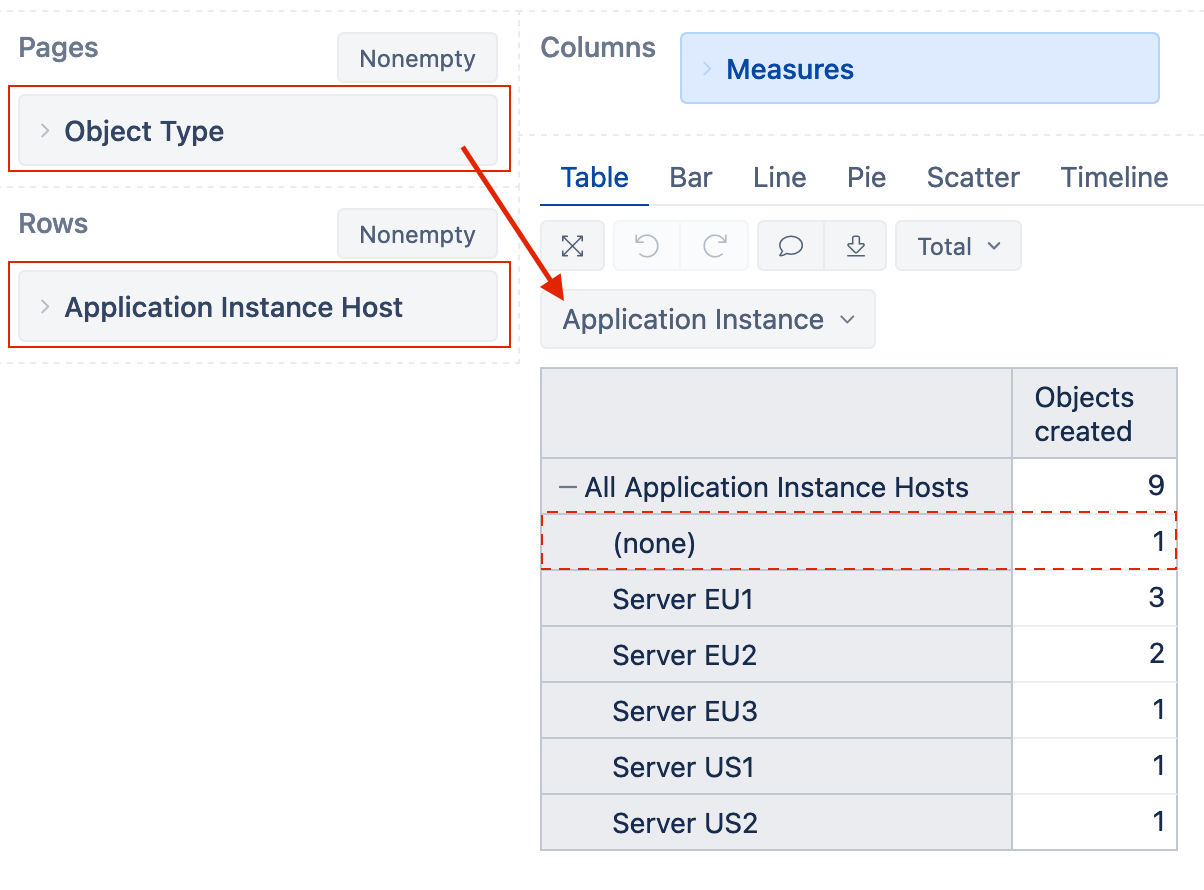The image size is (1204, 890).
Task: Select the (none) row member
Action: coord(653,543)
